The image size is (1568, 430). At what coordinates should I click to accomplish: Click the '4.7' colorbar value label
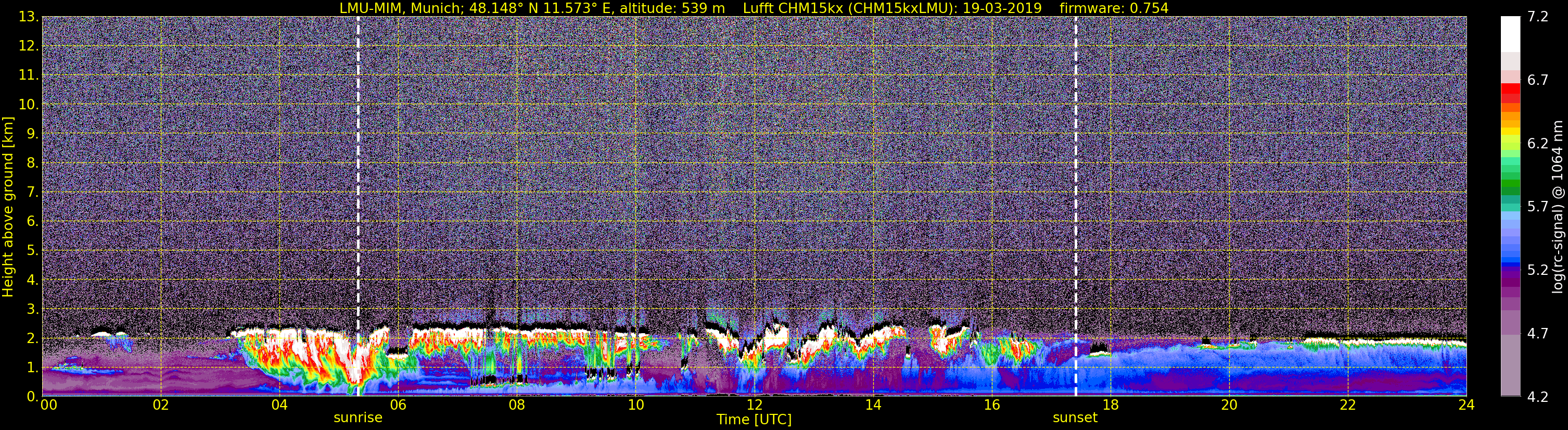[1538, 333]
